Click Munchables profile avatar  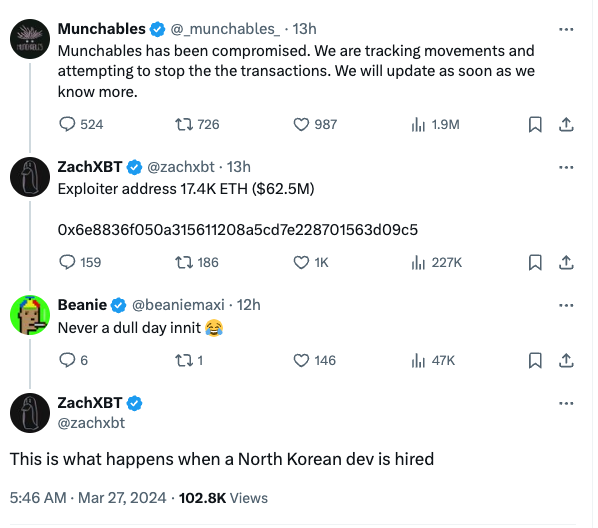tap(30, 39)
